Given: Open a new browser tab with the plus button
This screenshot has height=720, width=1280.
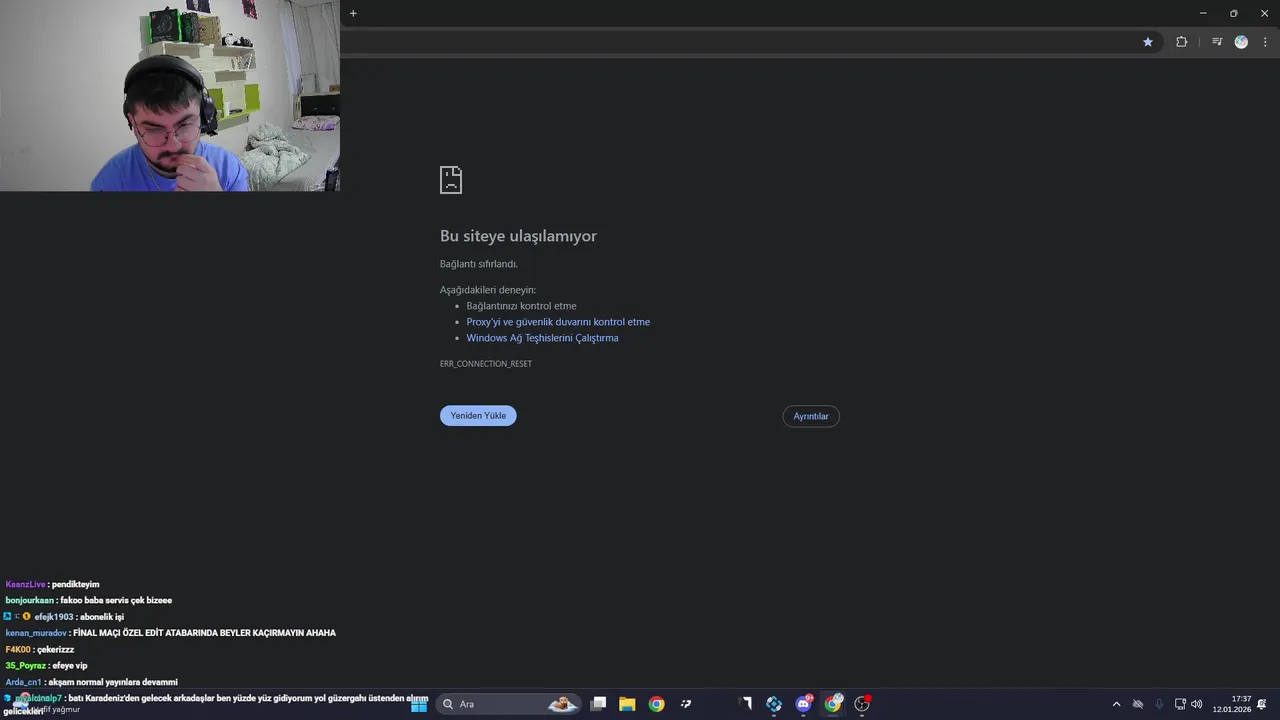Looking at the screenshot, I should (353, 13).
